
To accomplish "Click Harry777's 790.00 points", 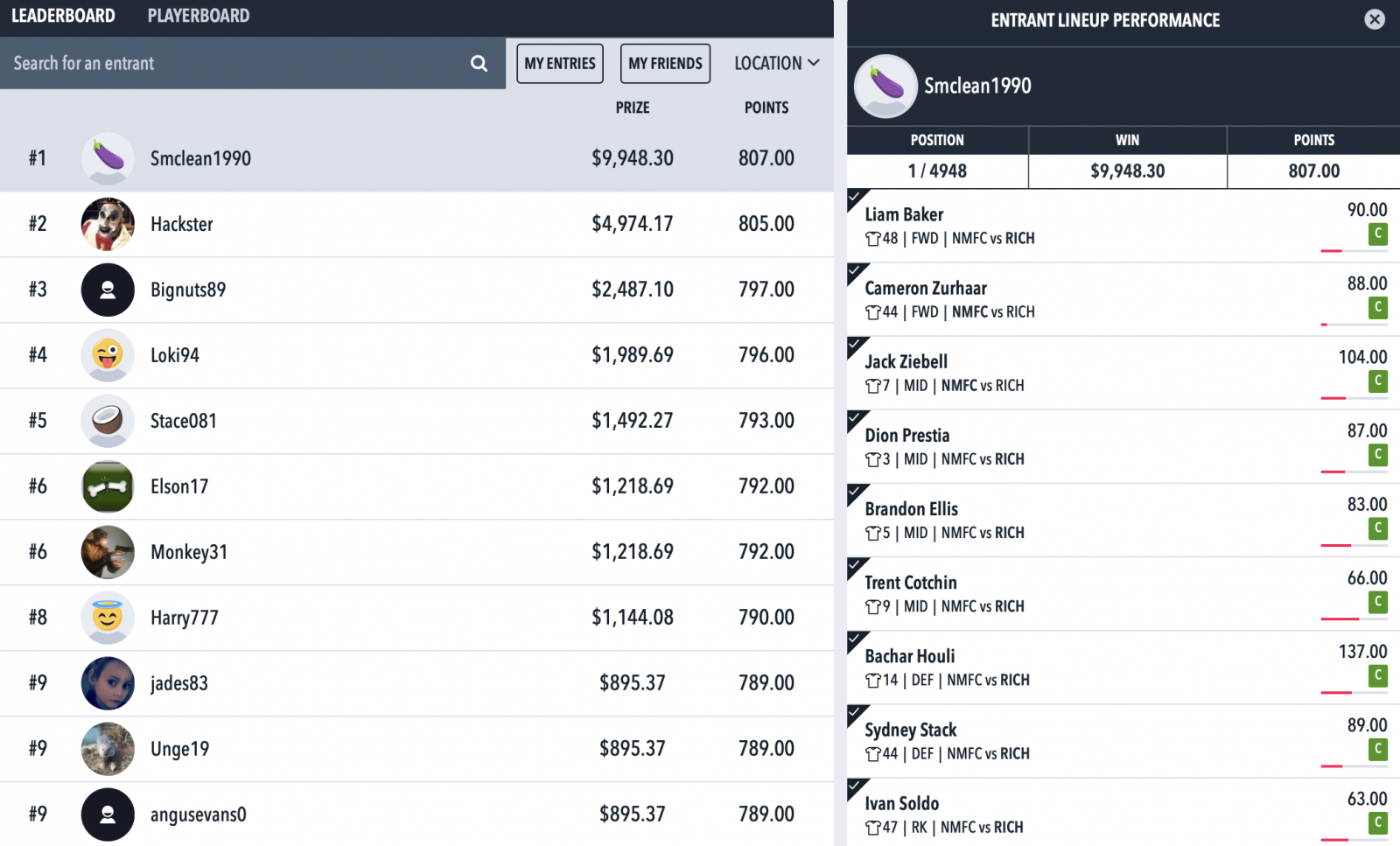I will 766,618.
